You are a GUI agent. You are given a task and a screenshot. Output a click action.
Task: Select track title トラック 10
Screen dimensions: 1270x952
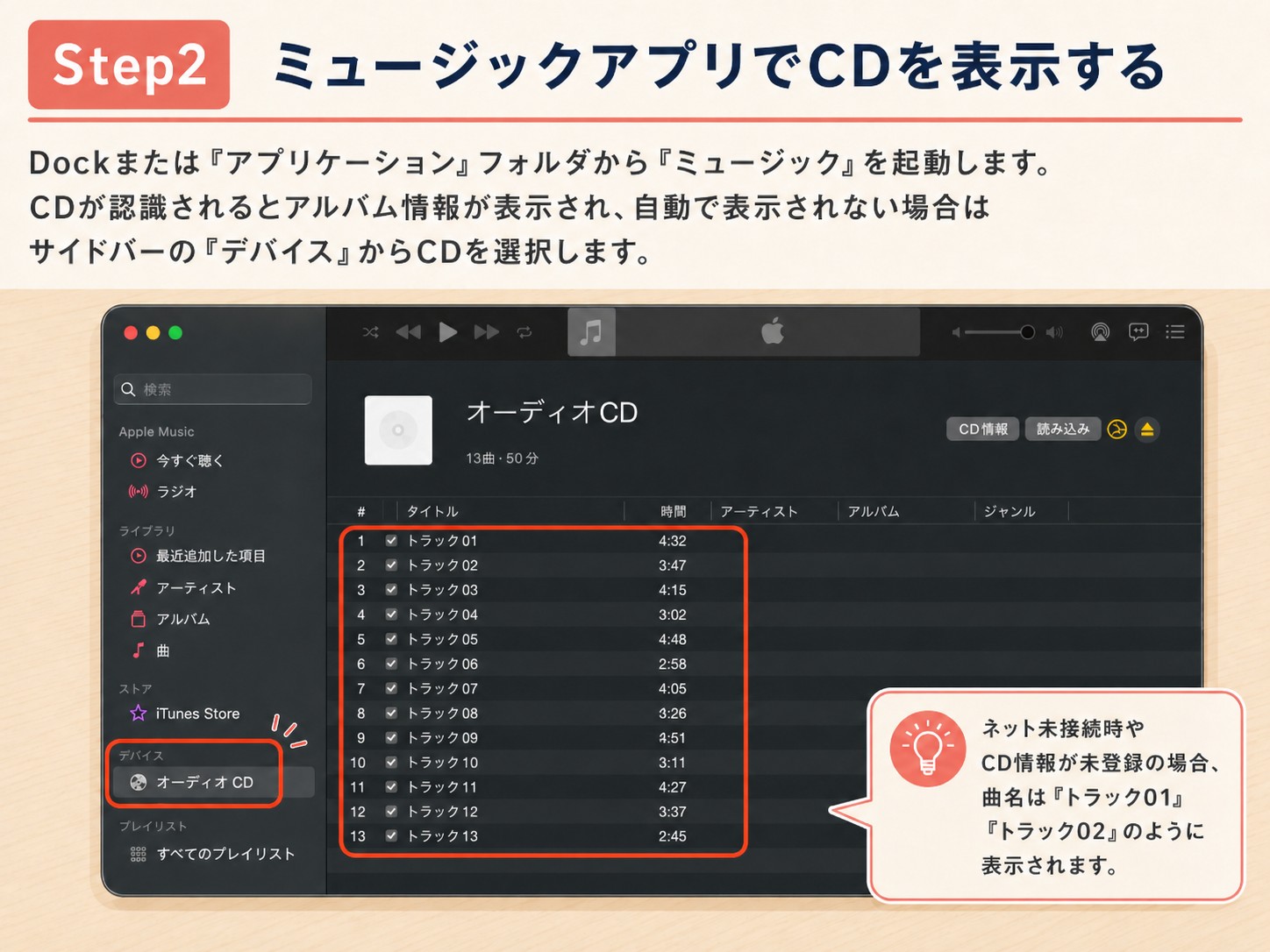[x=443, y=763]
